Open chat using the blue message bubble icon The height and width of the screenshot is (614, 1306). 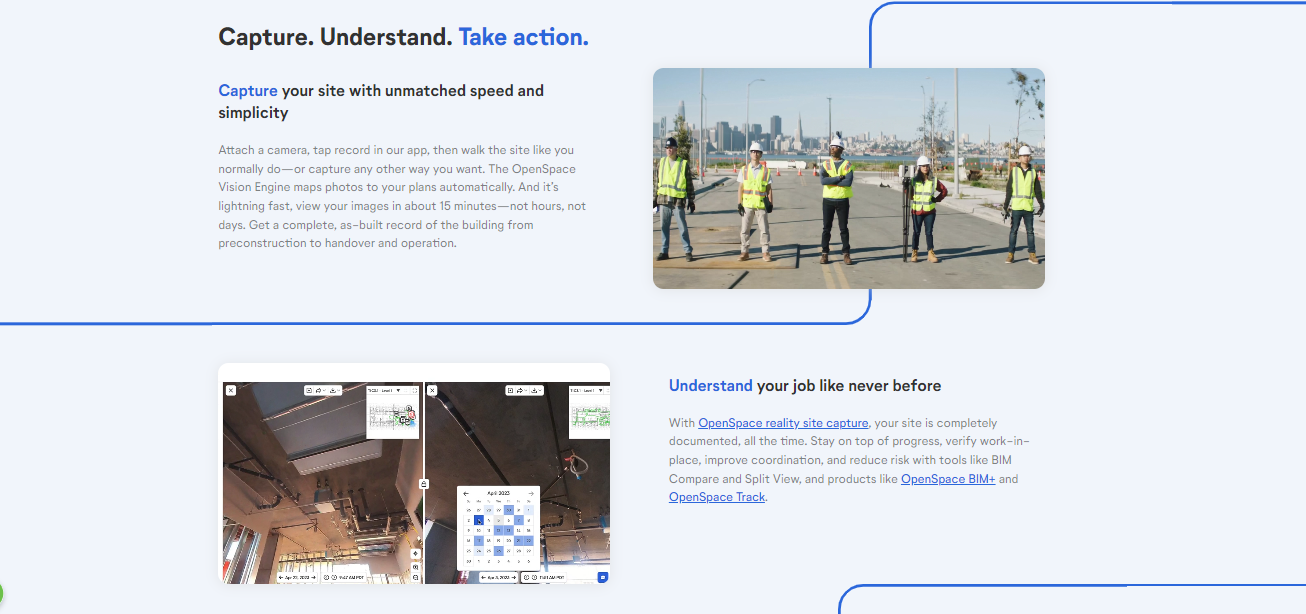tap(602, 577)
